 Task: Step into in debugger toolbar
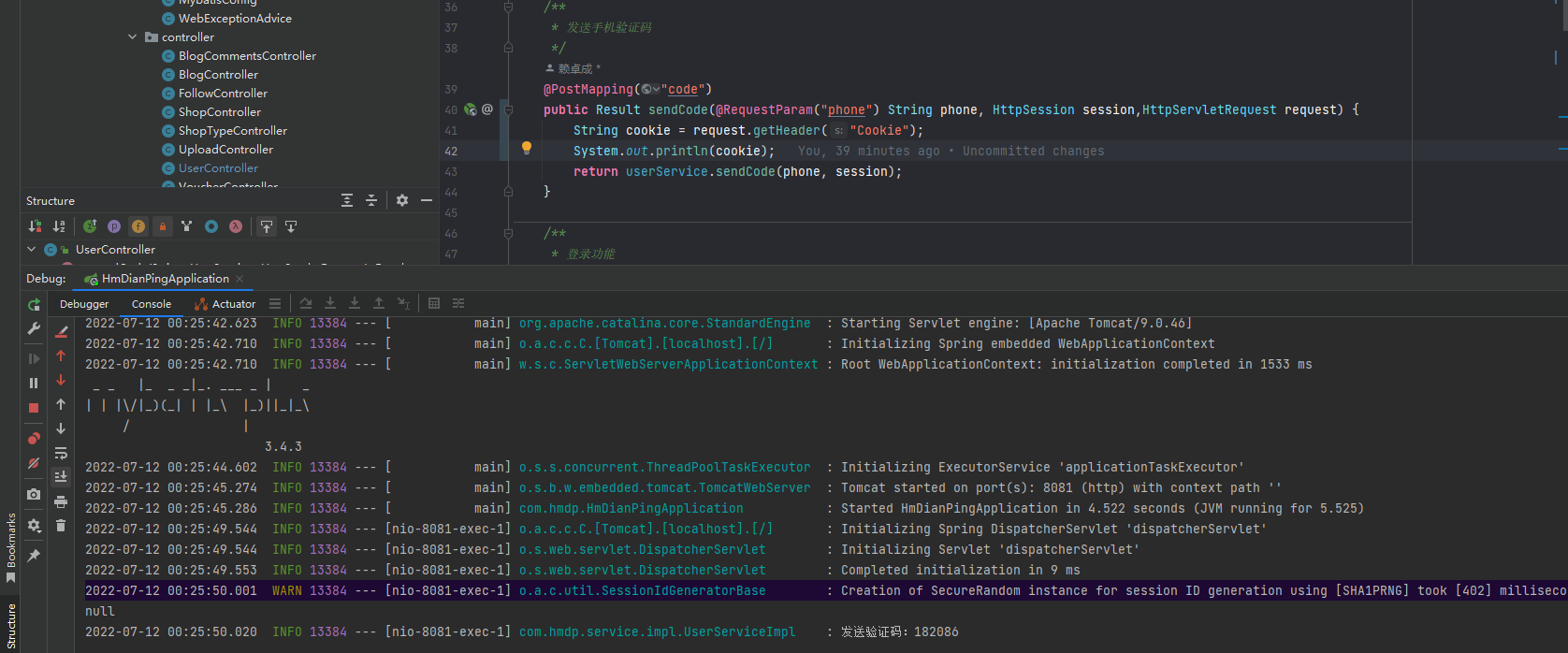tap(330, 303)
